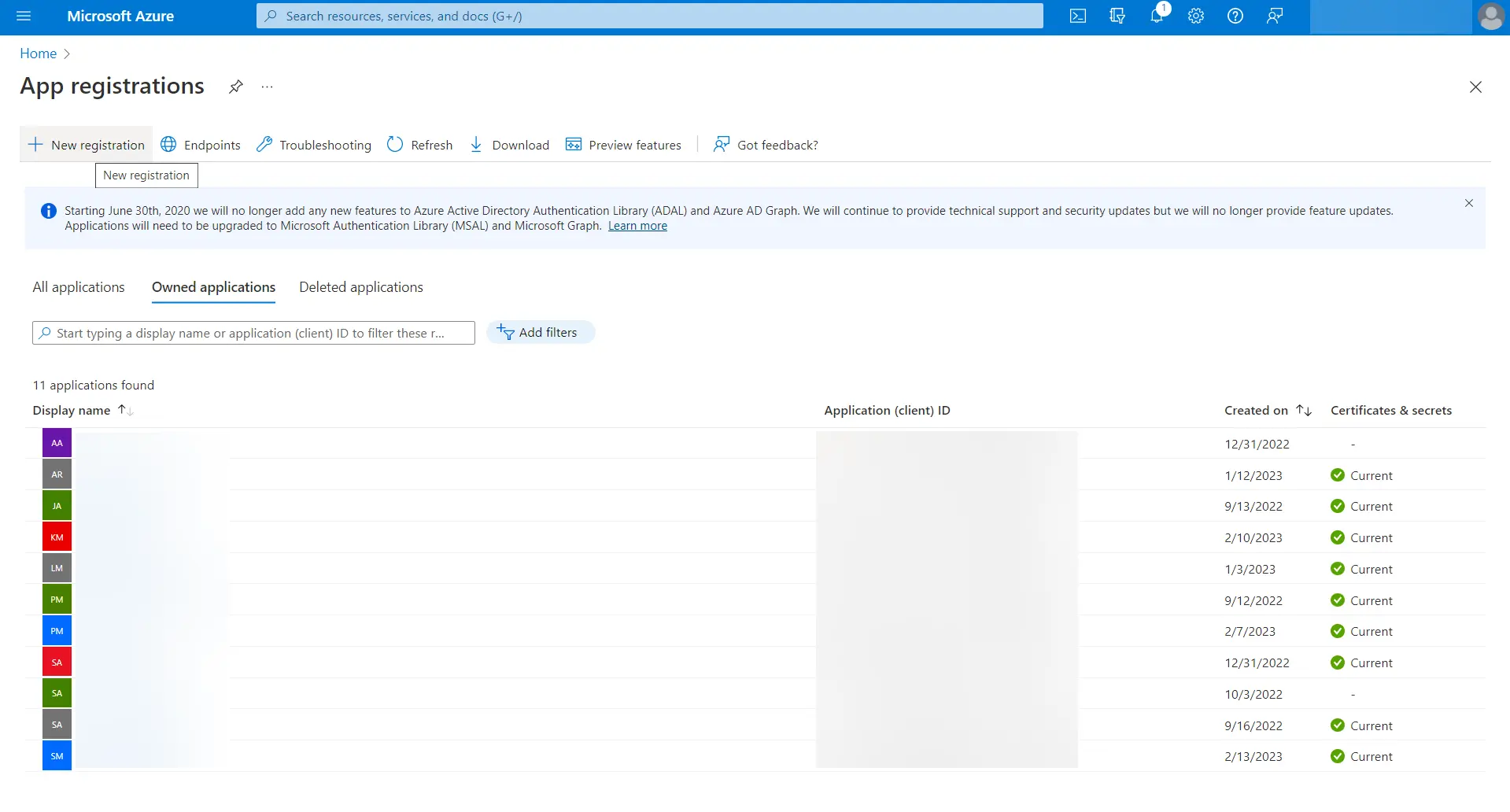Open the notifications bell

1157,16
